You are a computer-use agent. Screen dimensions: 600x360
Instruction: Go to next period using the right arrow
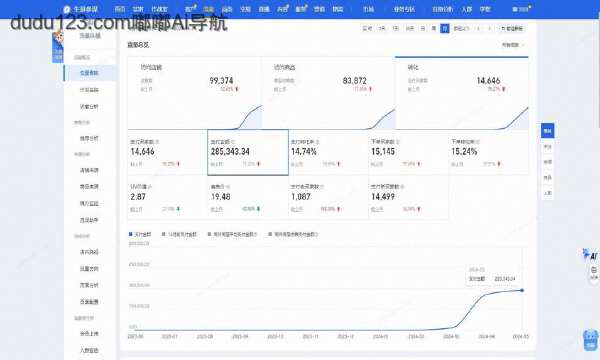click(x=489, y=29)
